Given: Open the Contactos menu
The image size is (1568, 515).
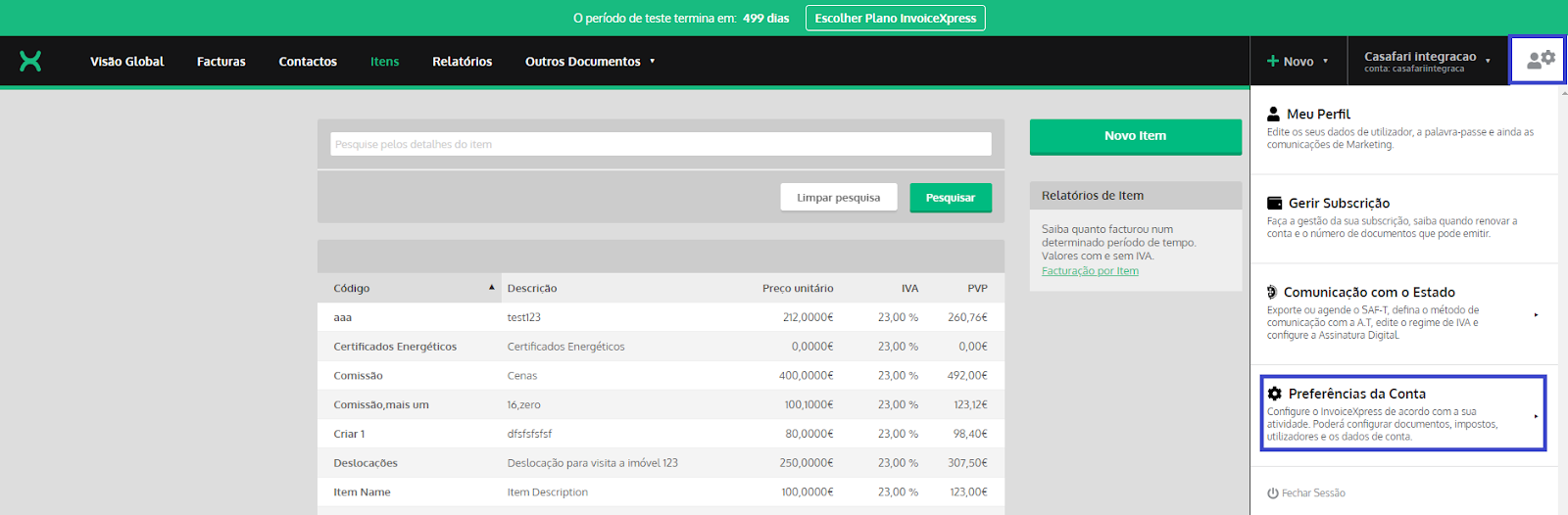Looking at the screenshot, I should pyautogui.click(x=308, y=61).
